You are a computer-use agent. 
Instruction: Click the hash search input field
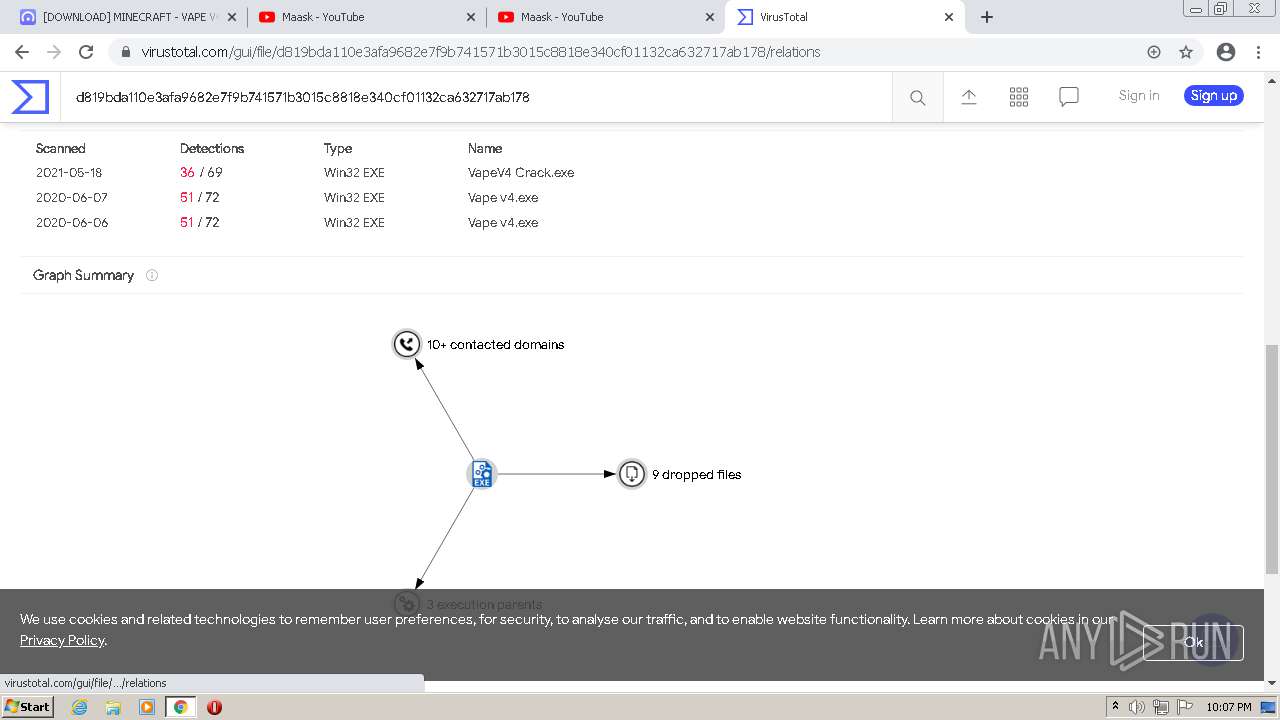coord(476,97)
